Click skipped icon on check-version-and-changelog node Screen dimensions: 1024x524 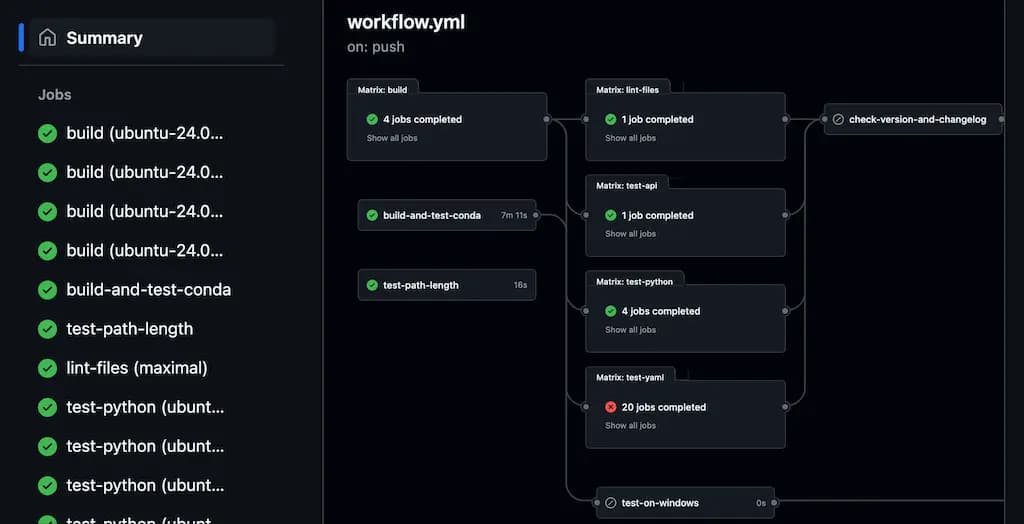[838, 119]
